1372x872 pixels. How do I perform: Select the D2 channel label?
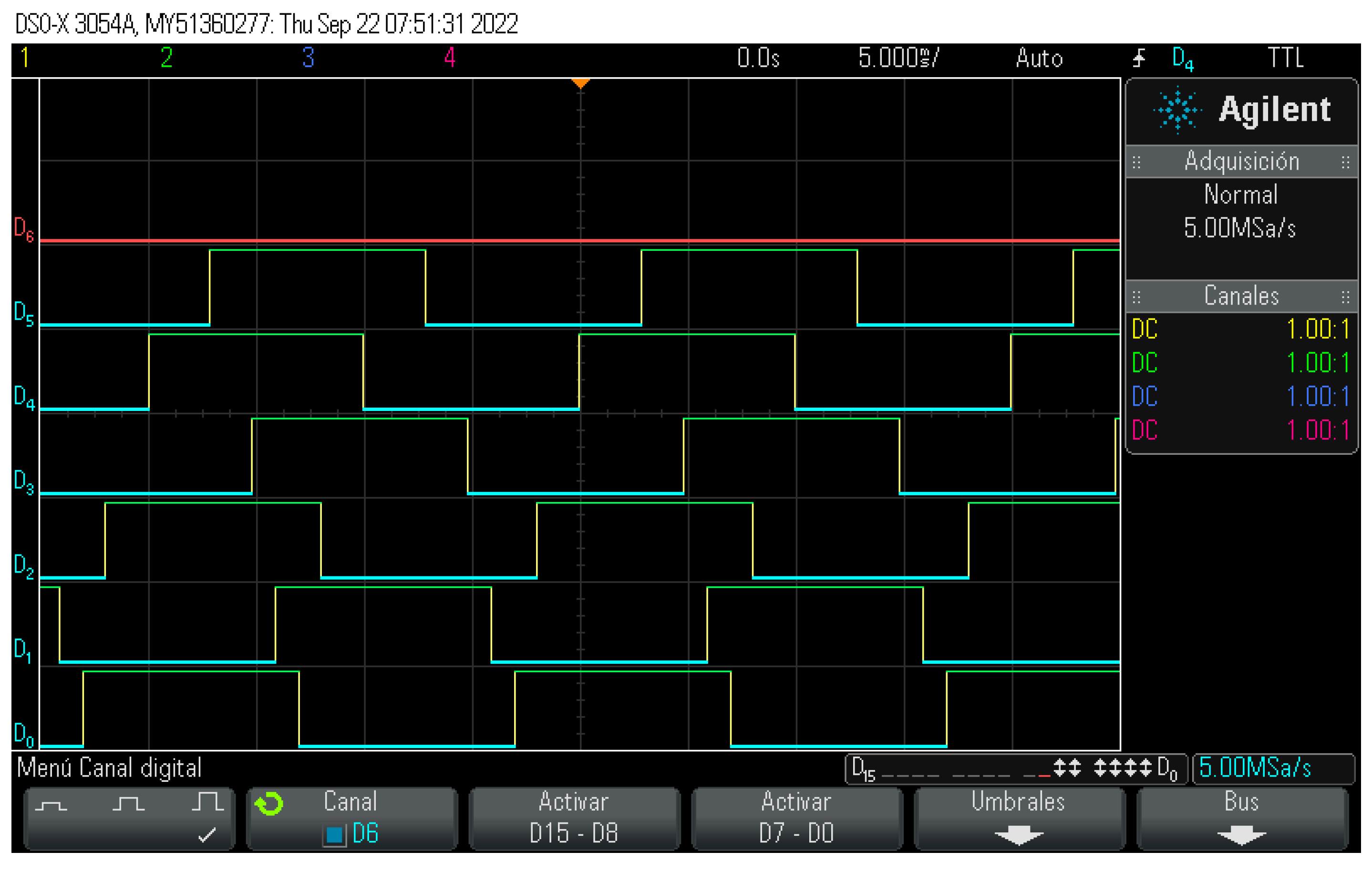click(x=24, y=566)
